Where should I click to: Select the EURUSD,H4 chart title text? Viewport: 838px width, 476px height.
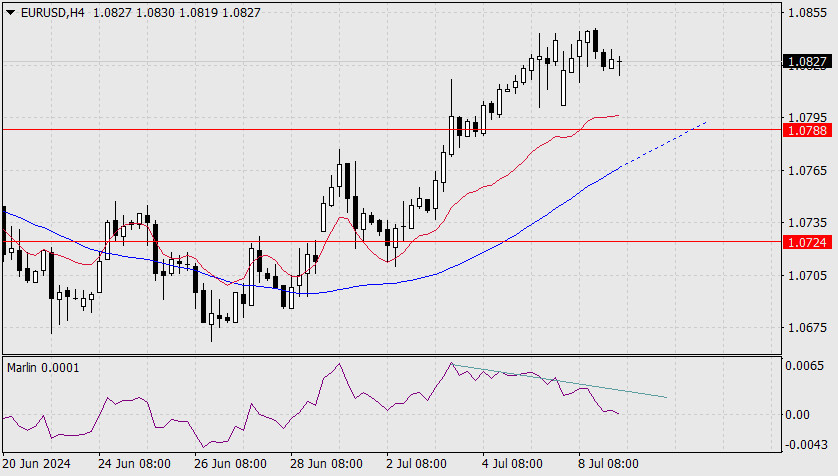(x=52, y=12)
